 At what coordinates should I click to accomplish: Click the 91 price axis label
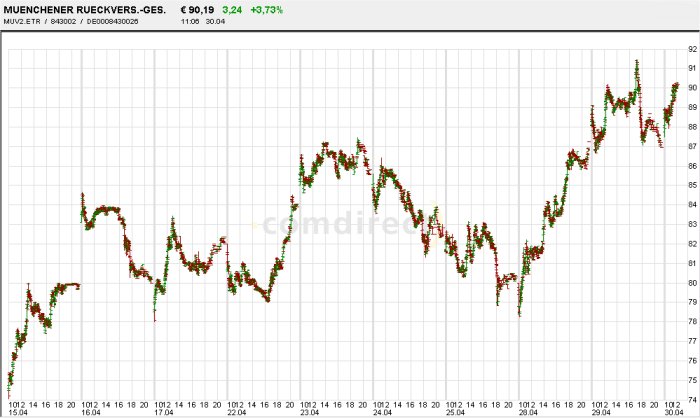pos(692,68)
